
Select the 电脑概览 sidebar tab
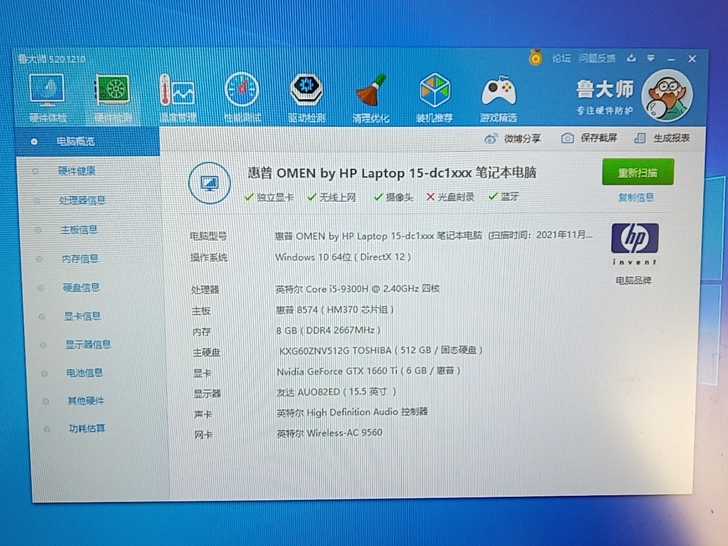87,141
